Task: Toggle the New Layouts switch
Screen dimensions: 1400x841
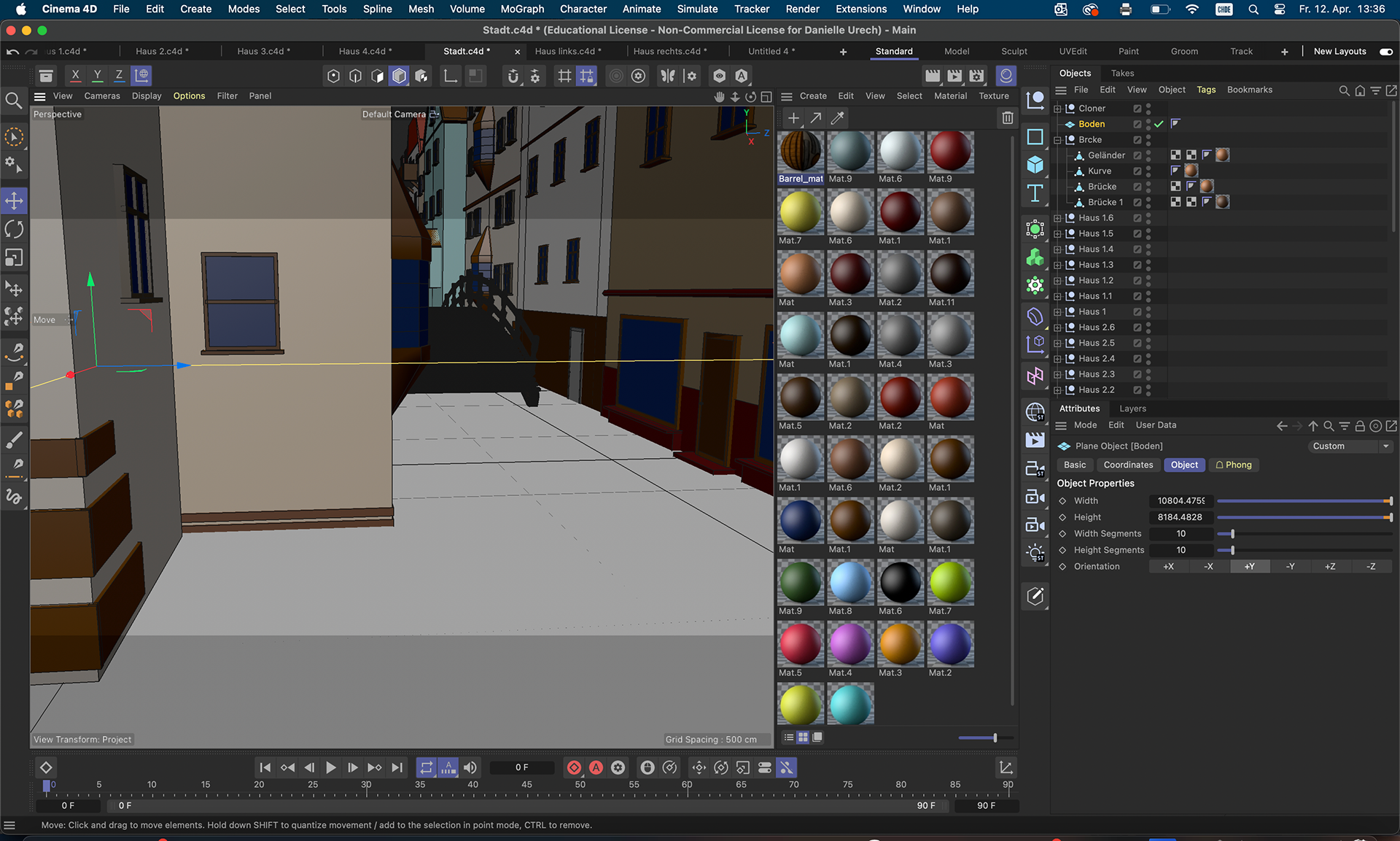Action: point(1385,52)
